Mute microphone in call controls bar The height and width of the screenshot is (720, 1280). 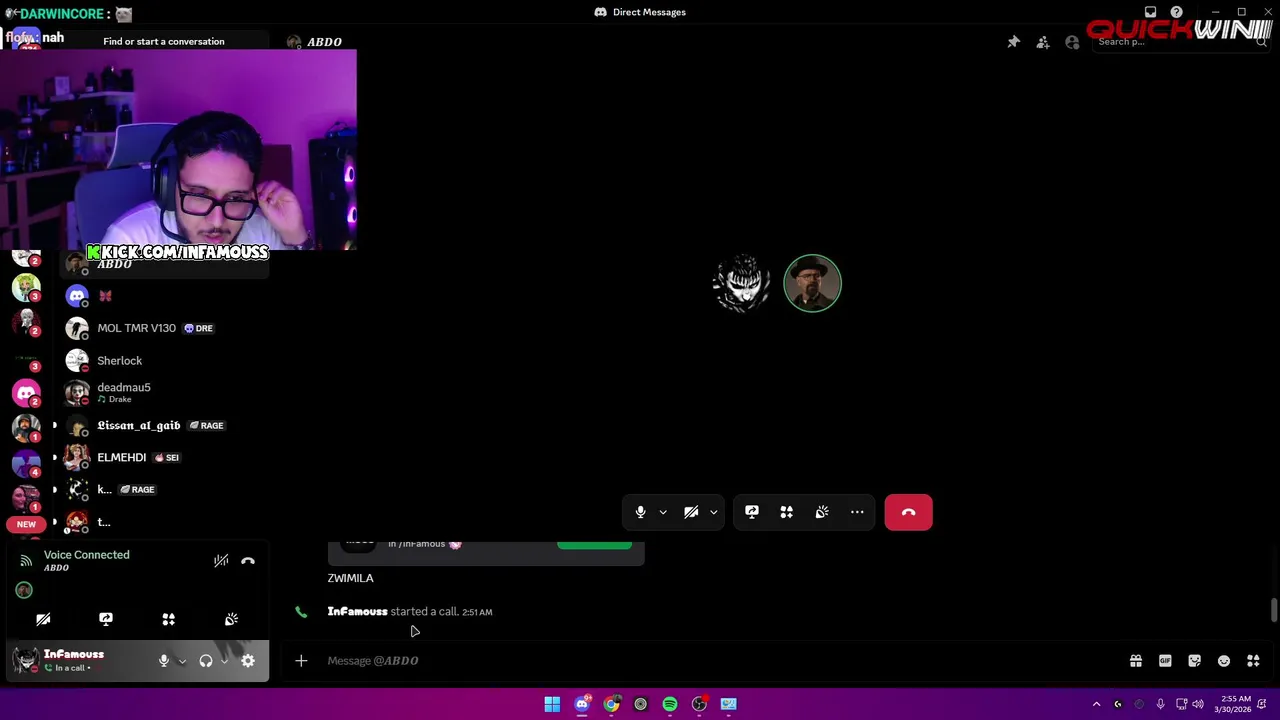pos(640,512)
